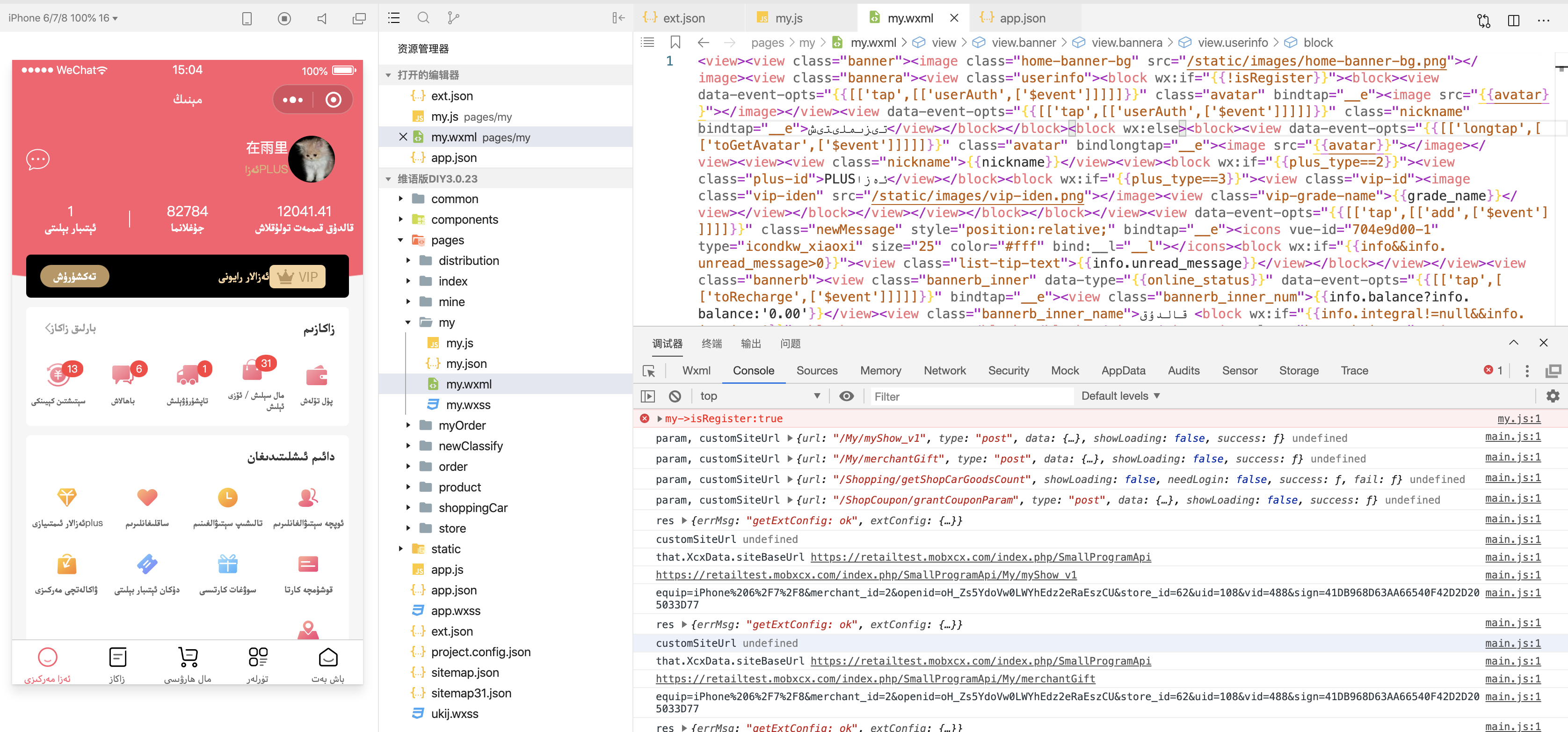
Task: Click the search icon in explorer toolbar
Action: pyautogui.click(x=423, y=18)
